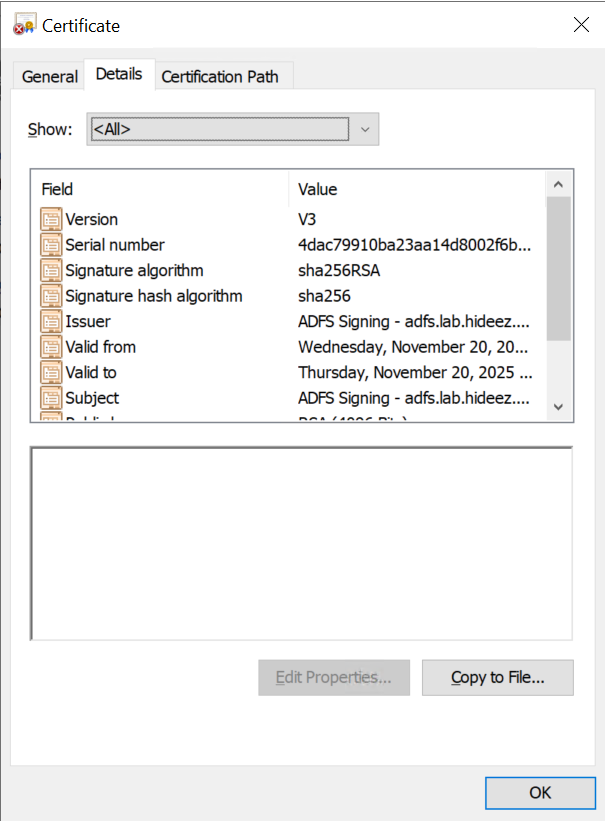Select the Serial number field icon
Screen dimensions: 605x823
(51, 245)
